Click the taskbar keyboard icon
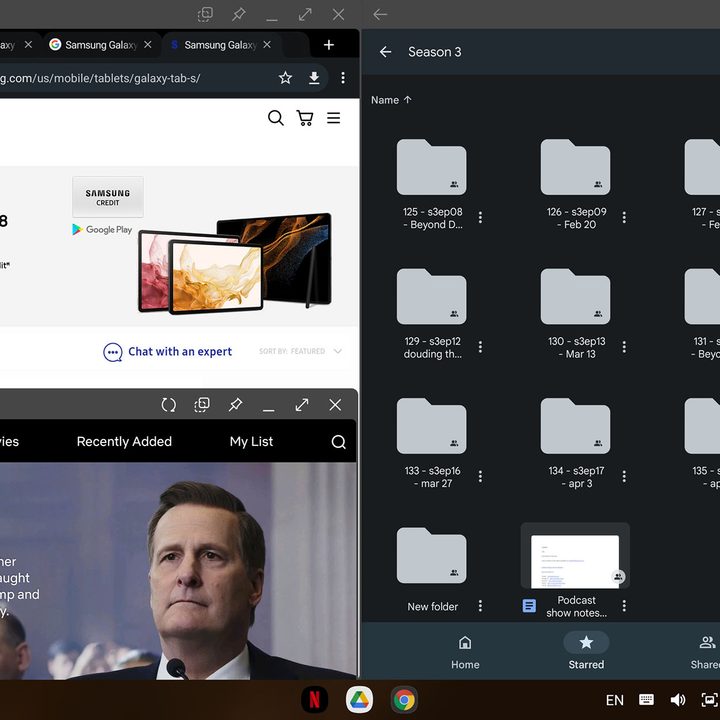The image size is (720, 720). (646, 699)
